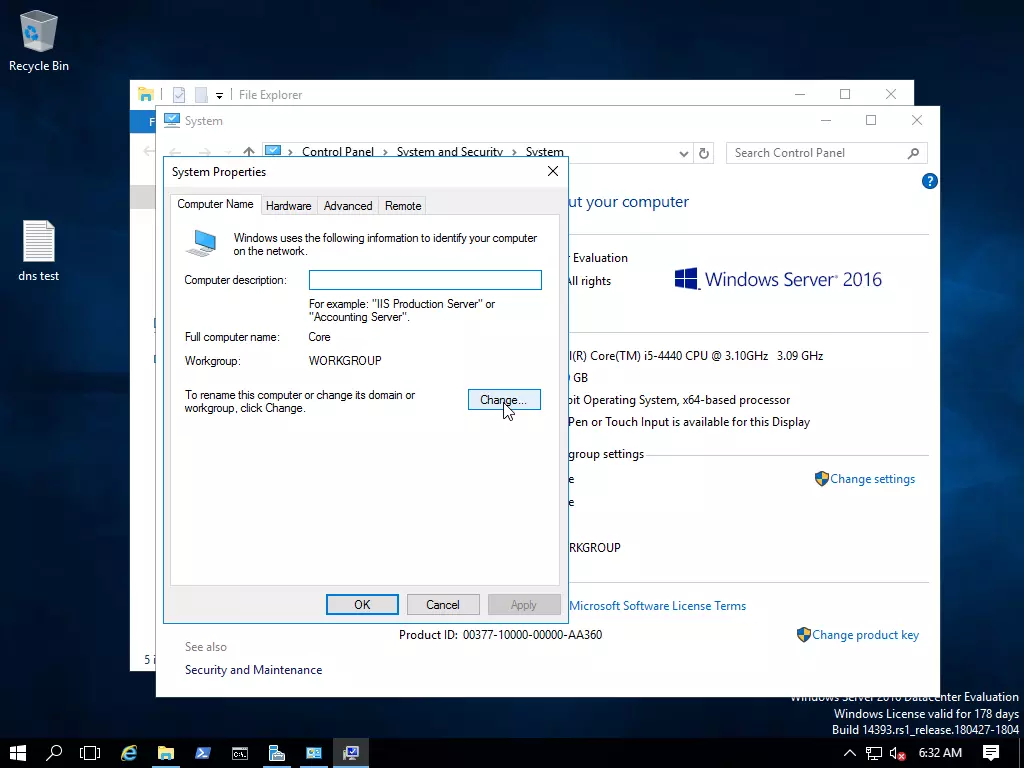This screenshot has height=768, width=1024.
Task: Open the Advanced tab
Action: [348, 206]
